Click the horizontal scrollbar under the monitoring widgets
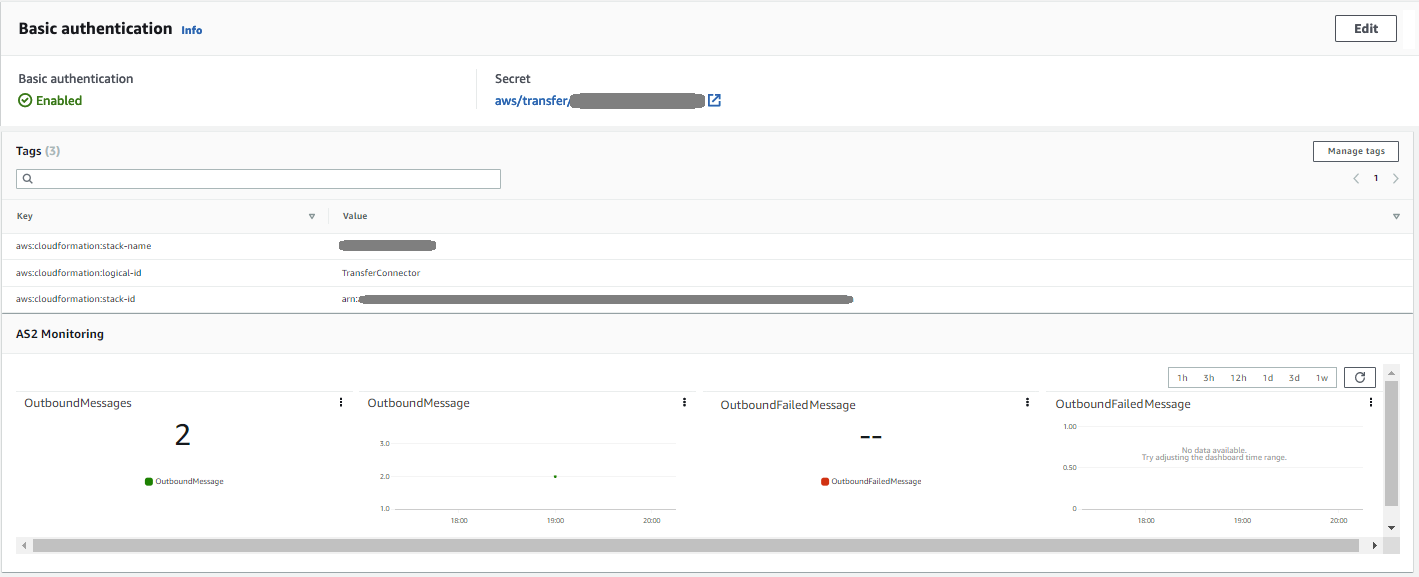This screenshot has width=1419, height=577. pyautogui.click(x=696, y=546)
